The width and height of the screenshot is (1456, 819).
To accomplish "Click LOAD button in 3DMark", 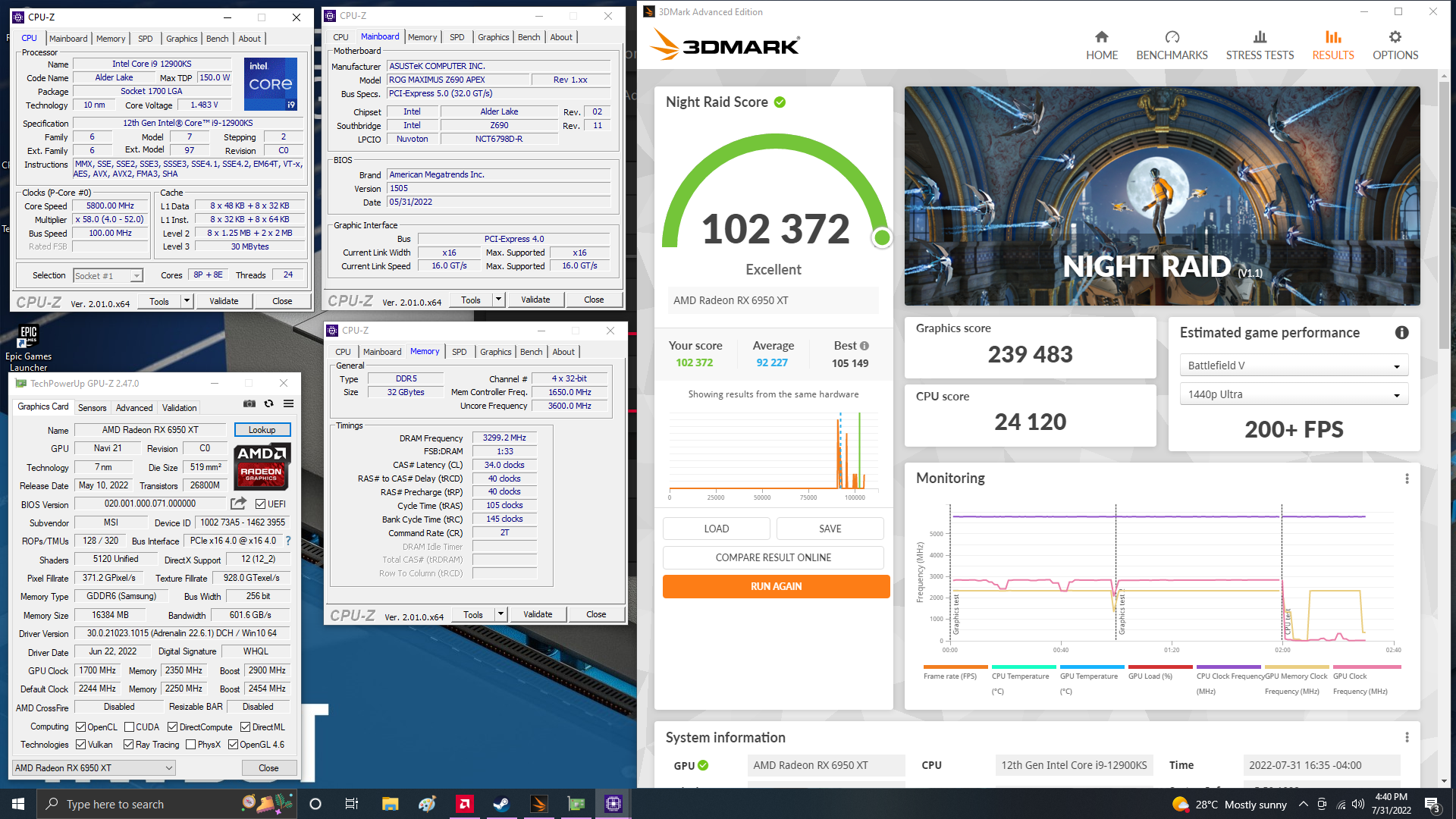I will [x=716, y=529].
